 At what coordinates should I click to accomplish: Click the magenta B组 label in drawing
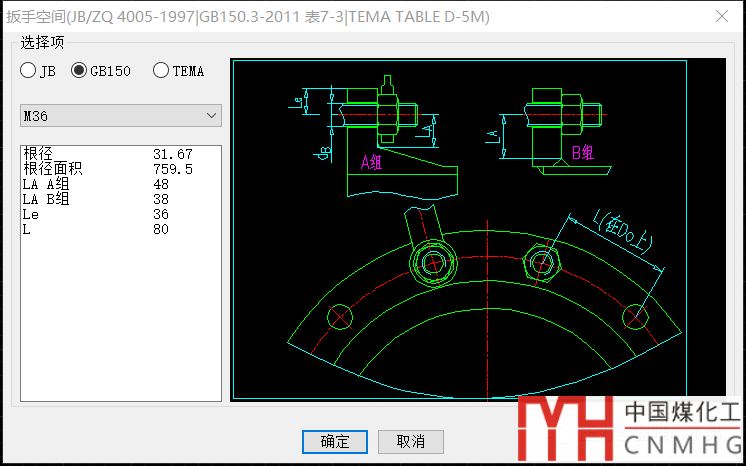point(582,153)
